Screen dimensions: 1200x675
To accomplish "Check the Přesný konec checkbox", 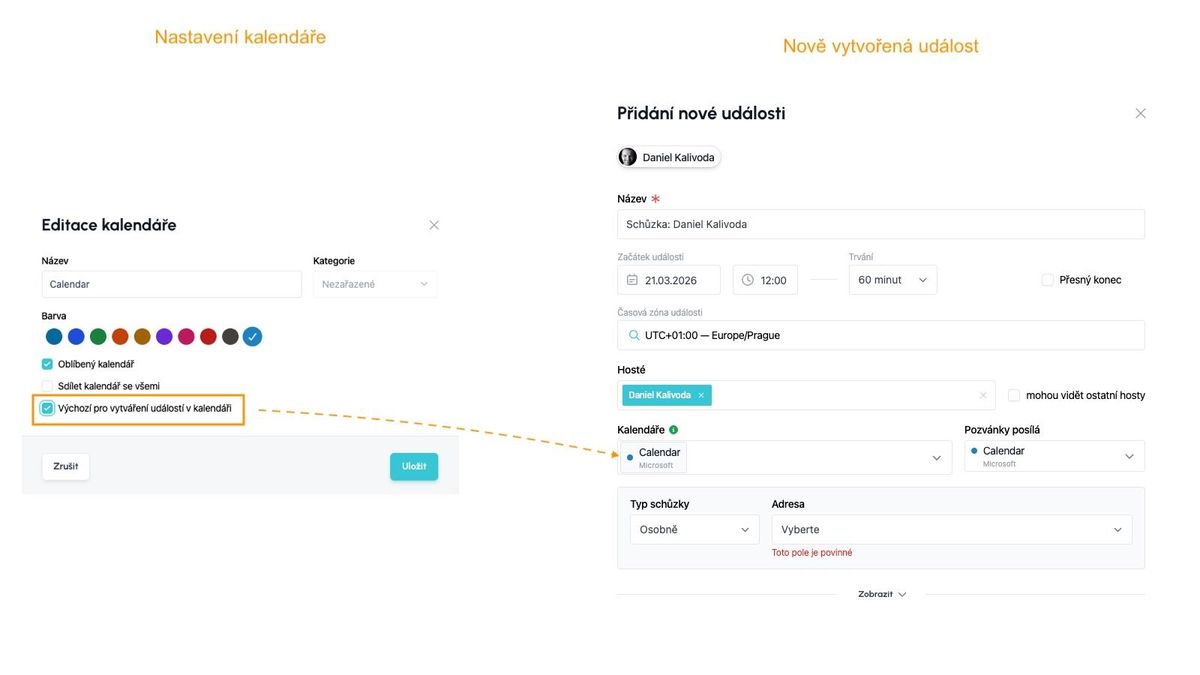I will [1048, 280].
